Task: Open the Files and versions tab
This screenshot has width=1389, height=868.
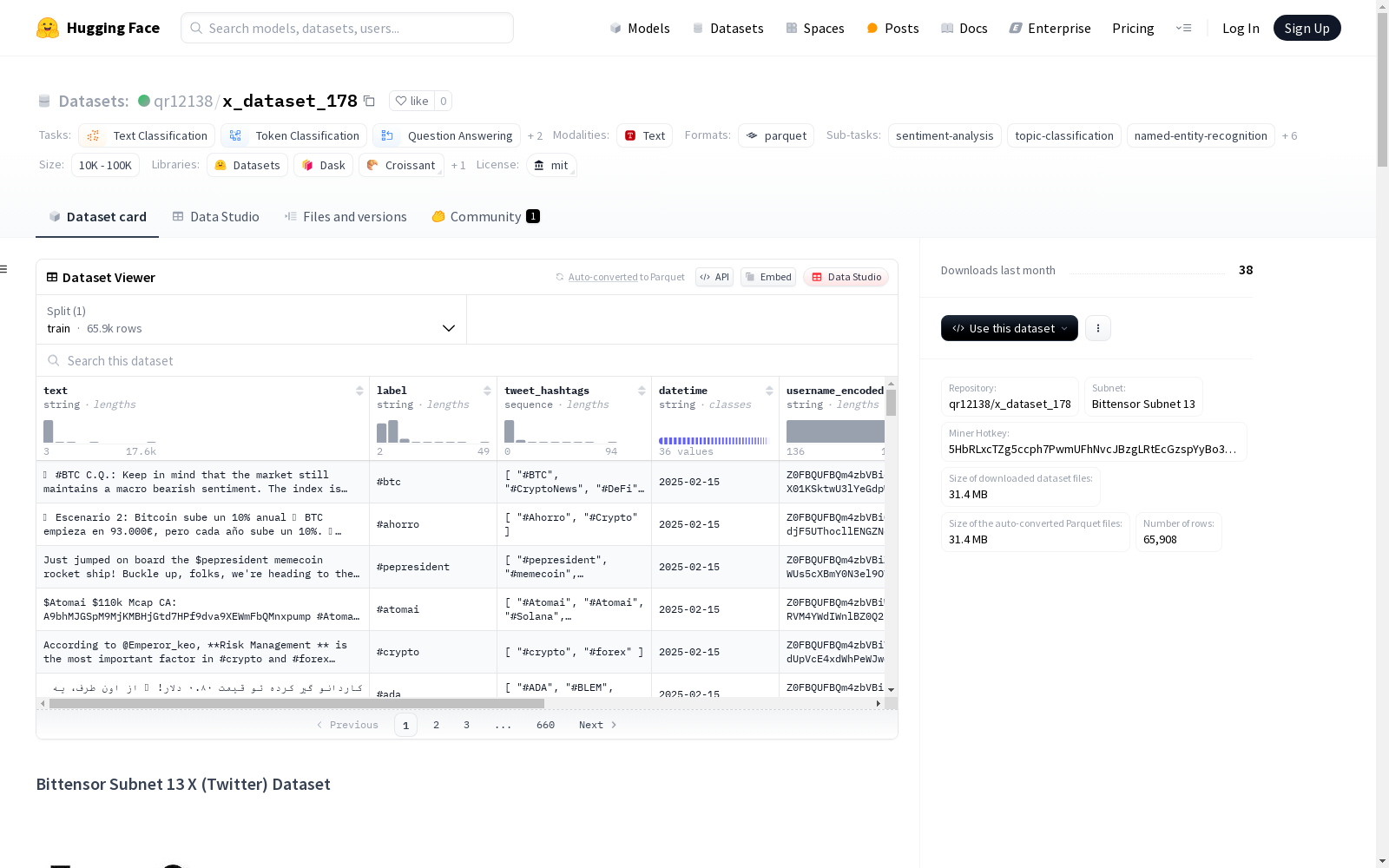Action: tap(346, 217)
